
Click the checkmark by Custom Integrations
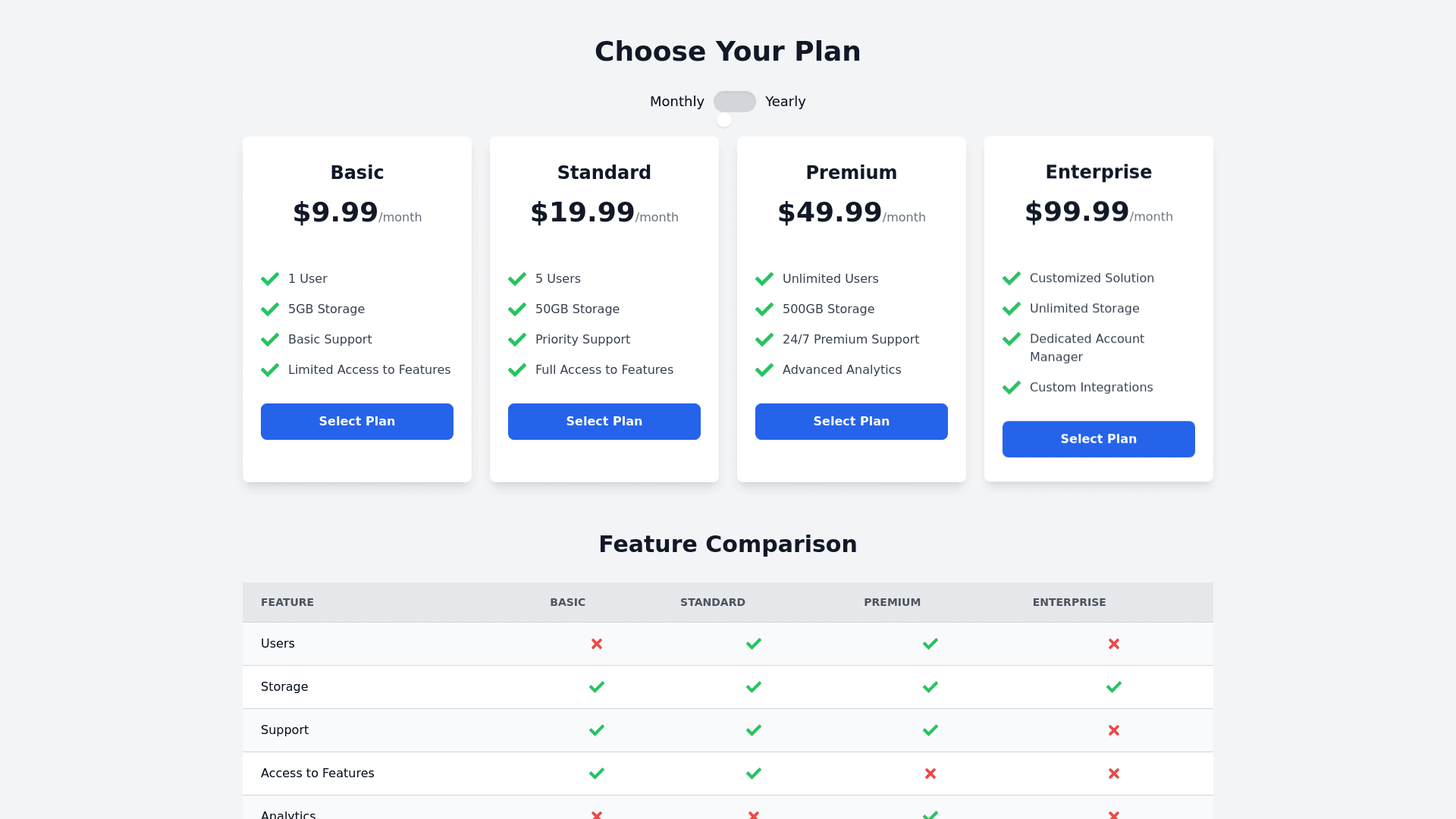(x=1012, y=388)
